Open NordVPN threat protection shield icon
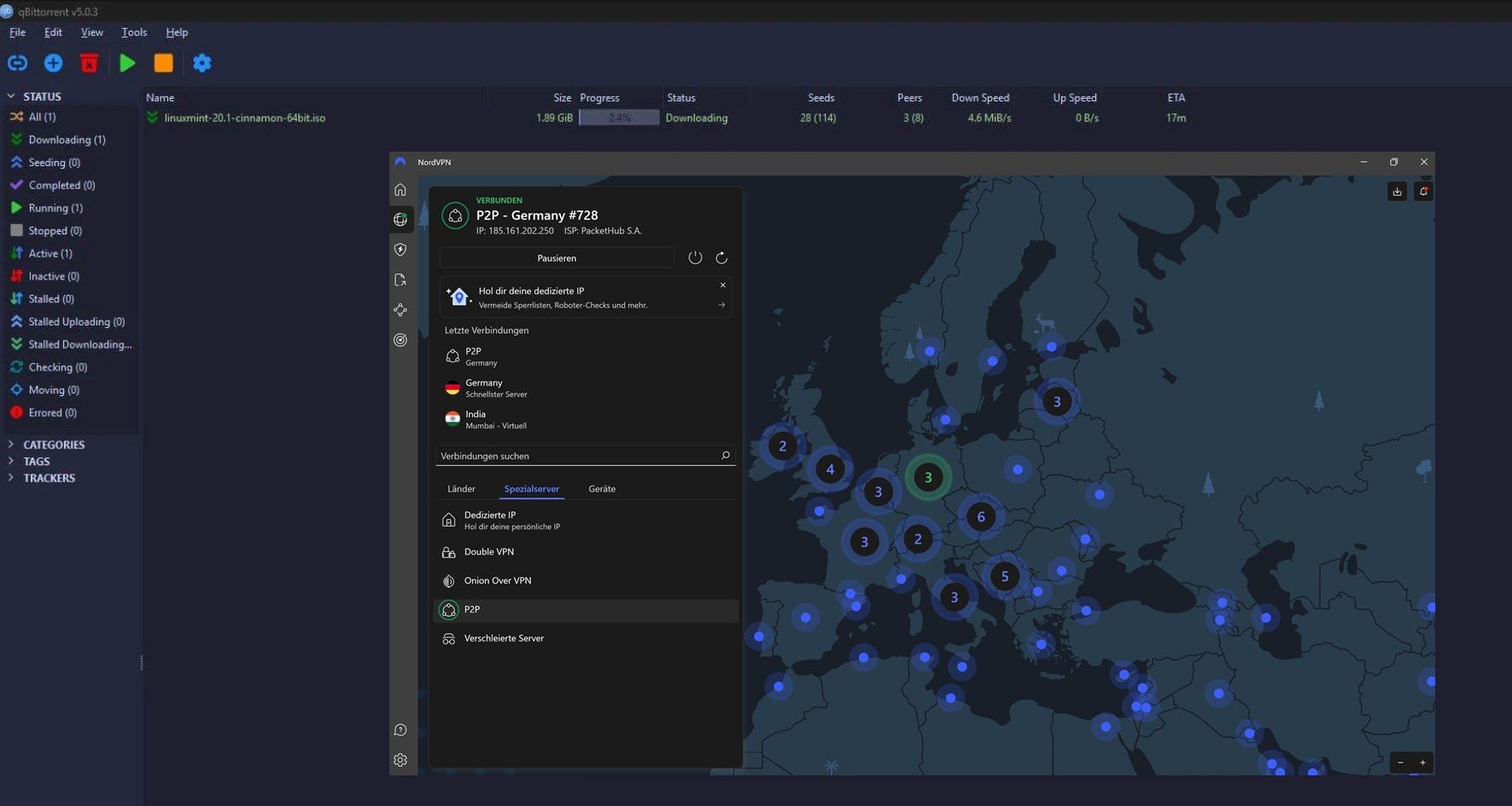This screenshot has height=806, width=1512. [x=401, y=250]
